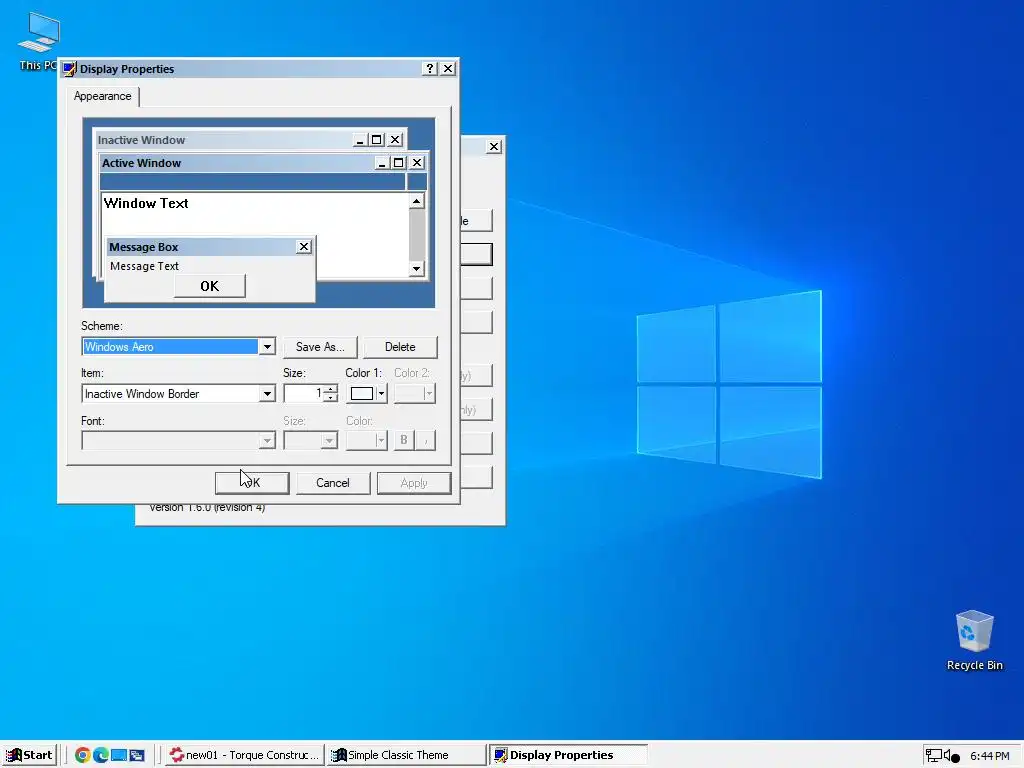Click Save As... button
This screenshot has width=1024, height=768.
click(320, 347)
